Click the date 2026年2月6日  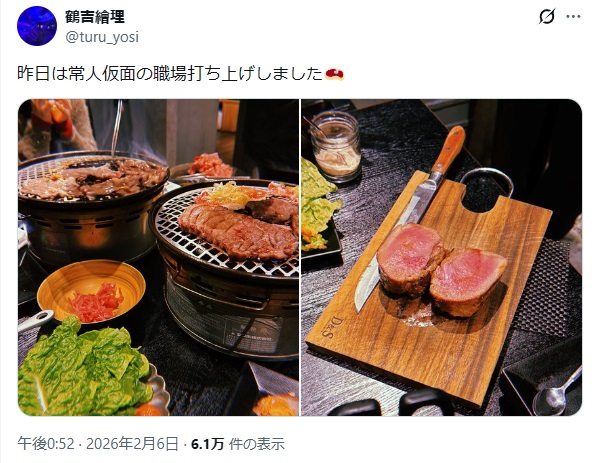click(132, 444)
